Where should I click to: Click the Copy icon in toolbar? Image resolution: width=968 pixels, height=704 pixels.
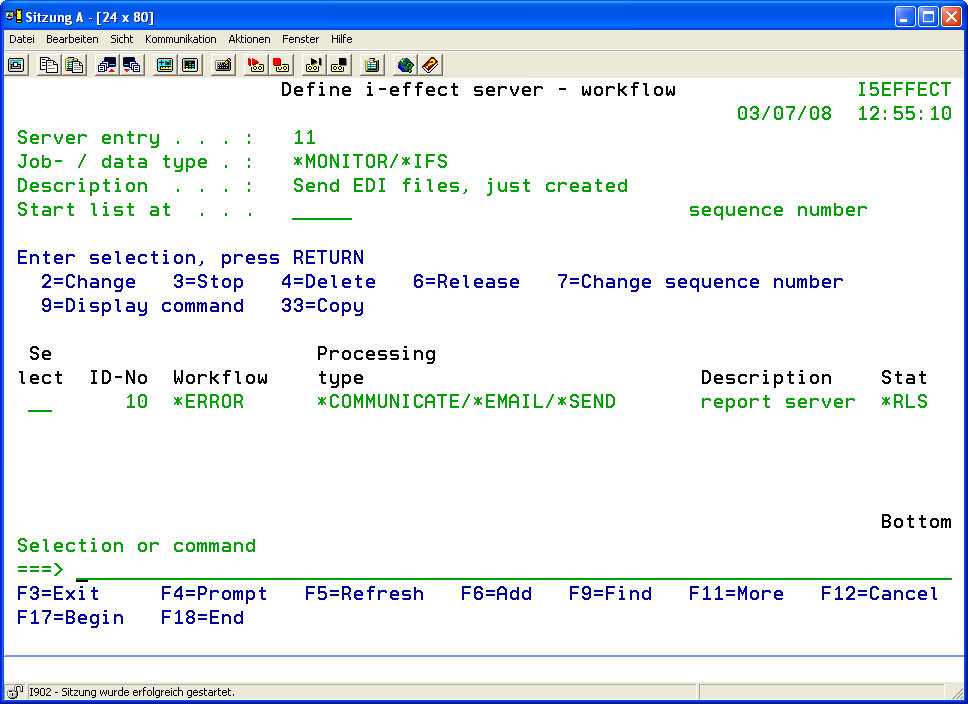(48, 65)
